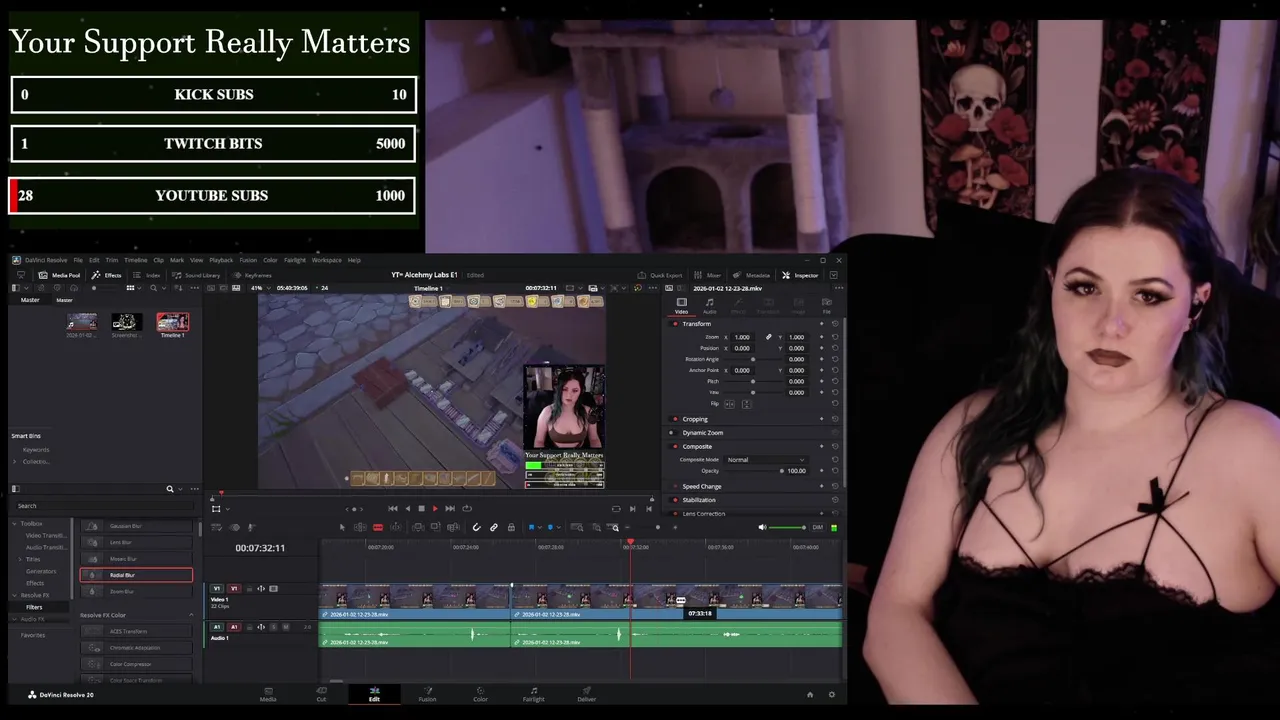Toggle timeline snapping magnet
1280x720 pixels.
pos(476,527)
